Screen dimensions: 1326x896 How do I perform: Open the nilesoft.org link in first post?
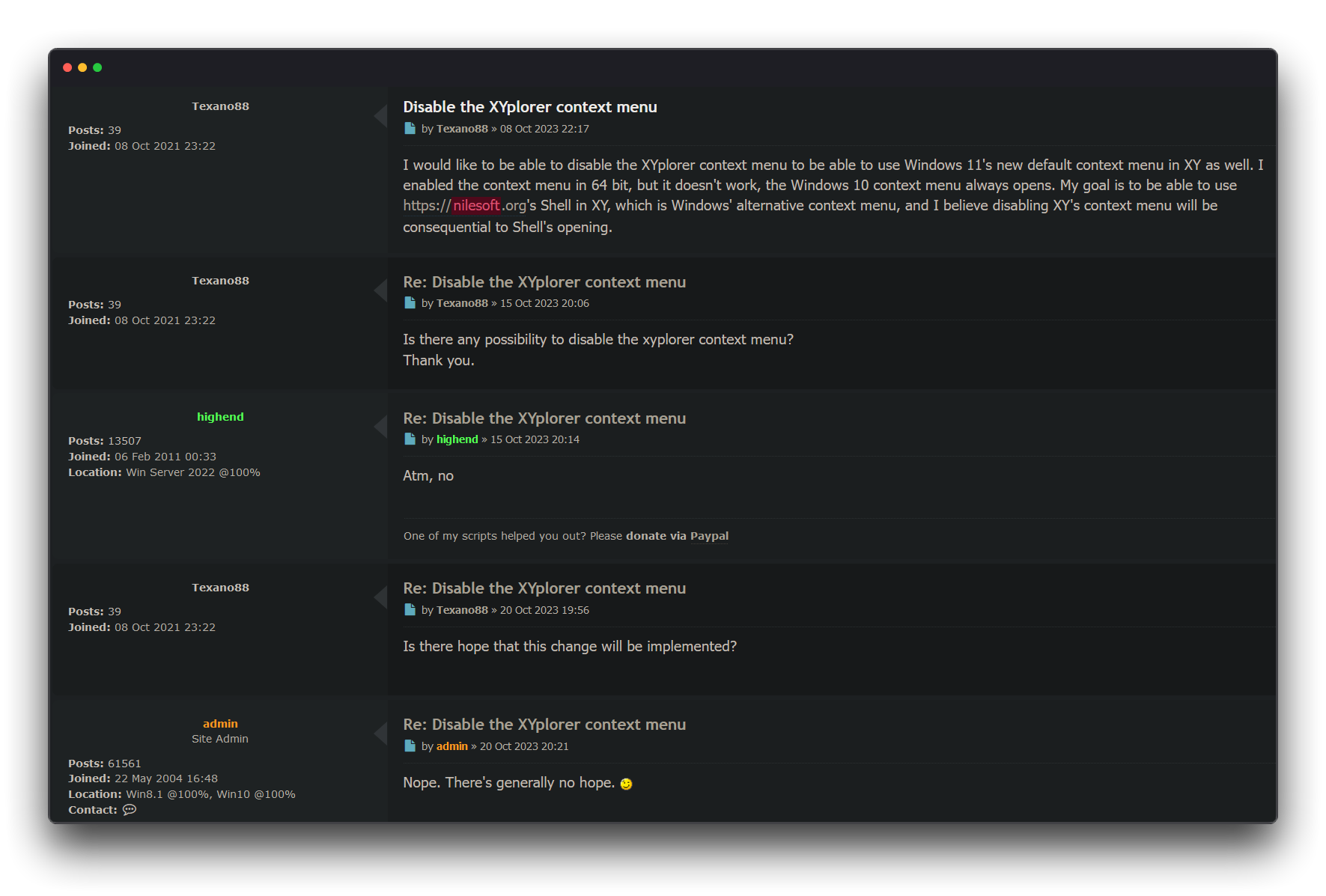(464, 206)
